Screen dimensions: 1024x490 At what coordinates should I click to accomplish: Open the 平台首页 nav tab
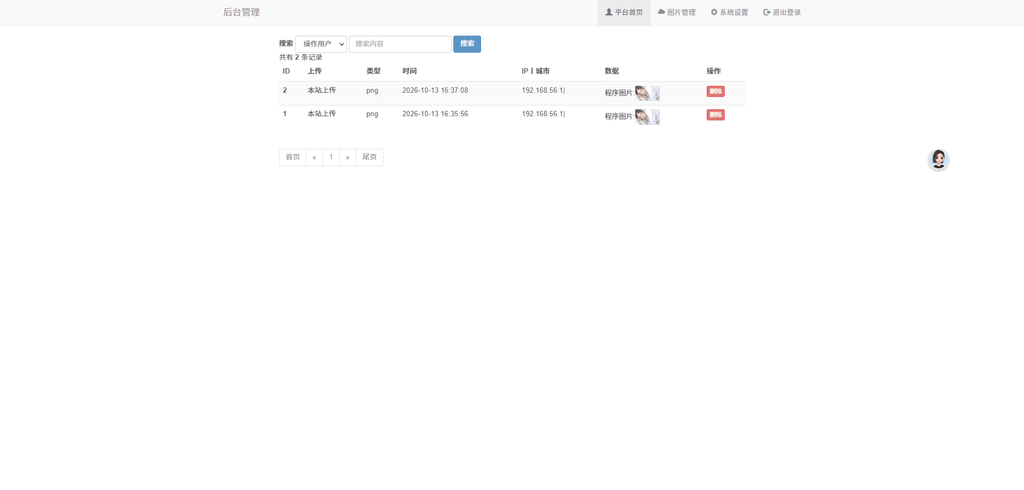click(x=624, y=12)
